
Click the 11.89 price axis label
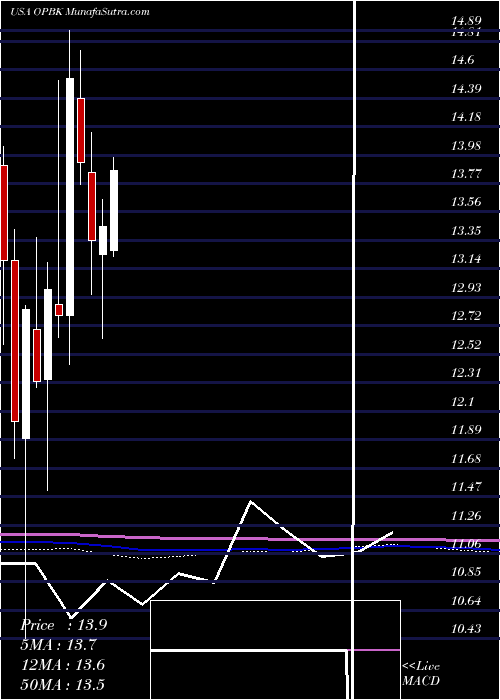466,429
